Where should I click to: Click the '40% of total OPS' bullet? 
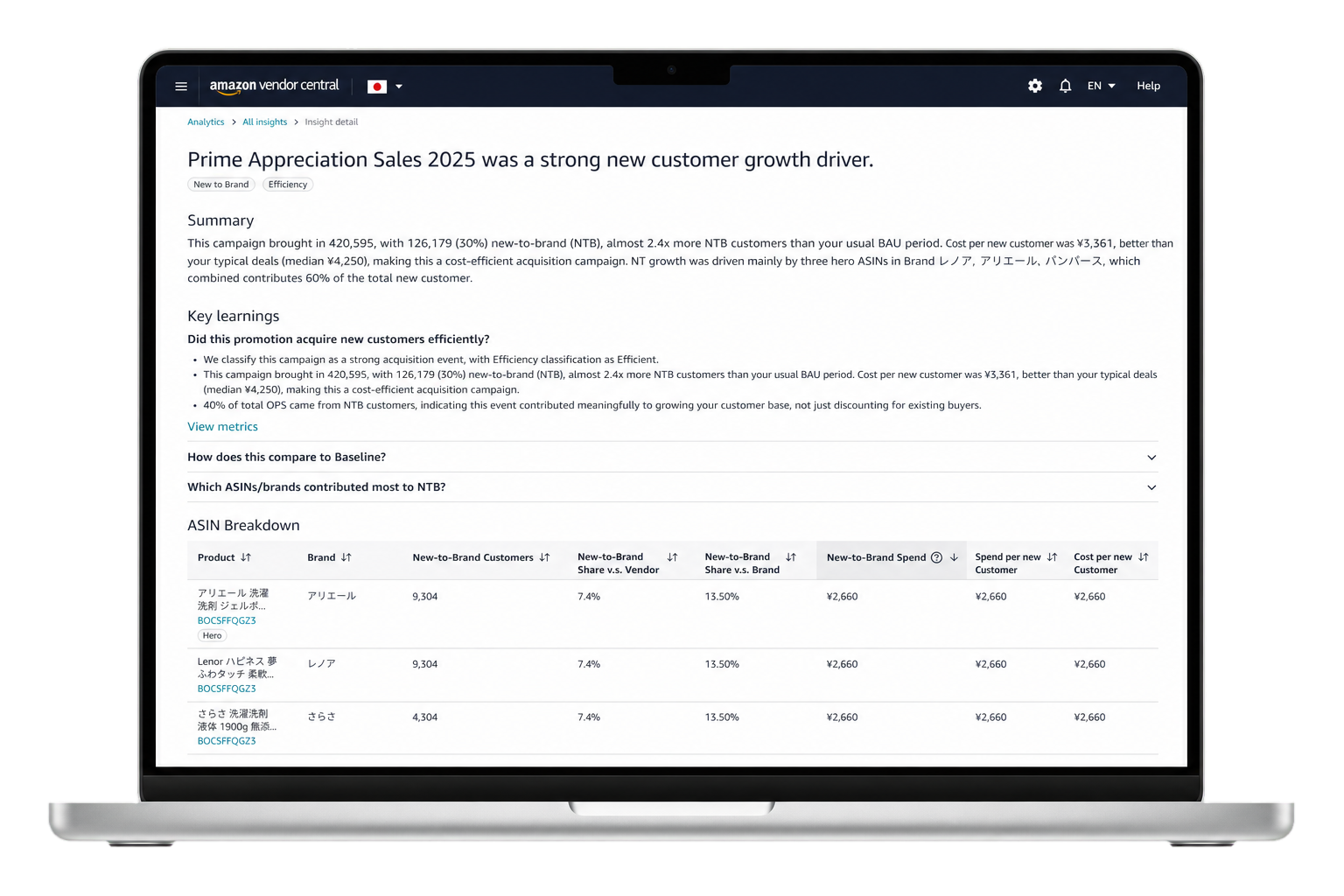(592, 405)
